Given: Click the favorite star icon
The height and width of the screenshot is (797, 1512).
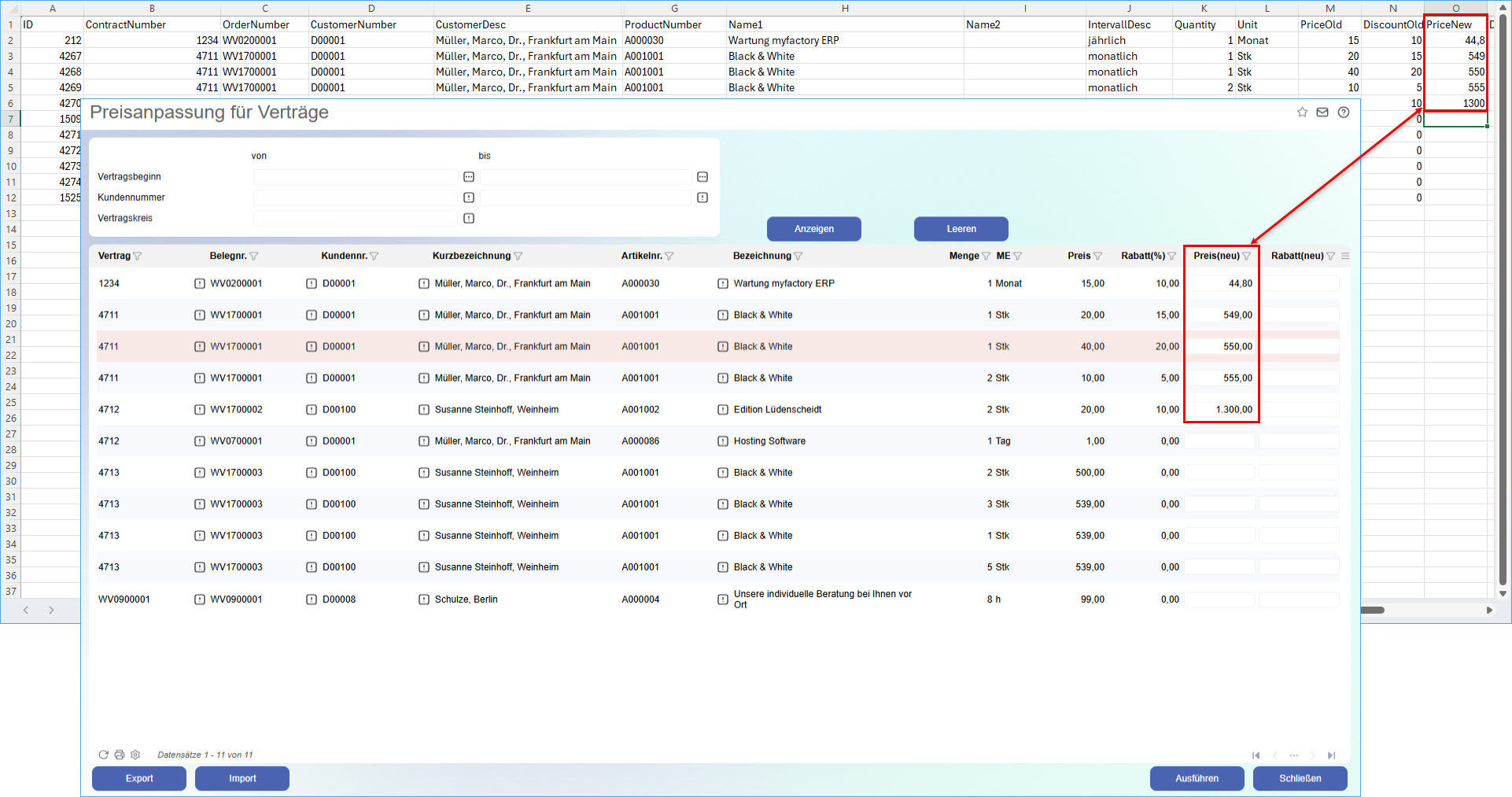Looking at the screenshot, I should 1302,113.
